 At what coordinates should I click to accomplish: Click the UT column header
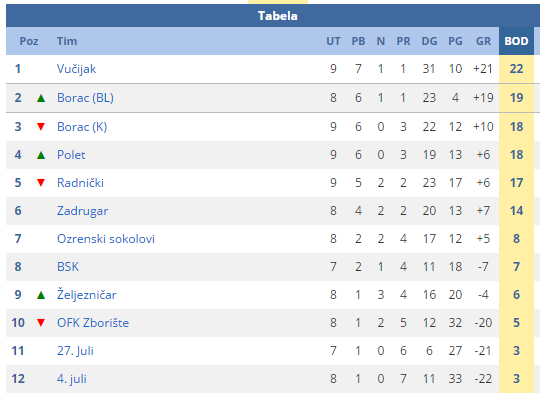333,41
